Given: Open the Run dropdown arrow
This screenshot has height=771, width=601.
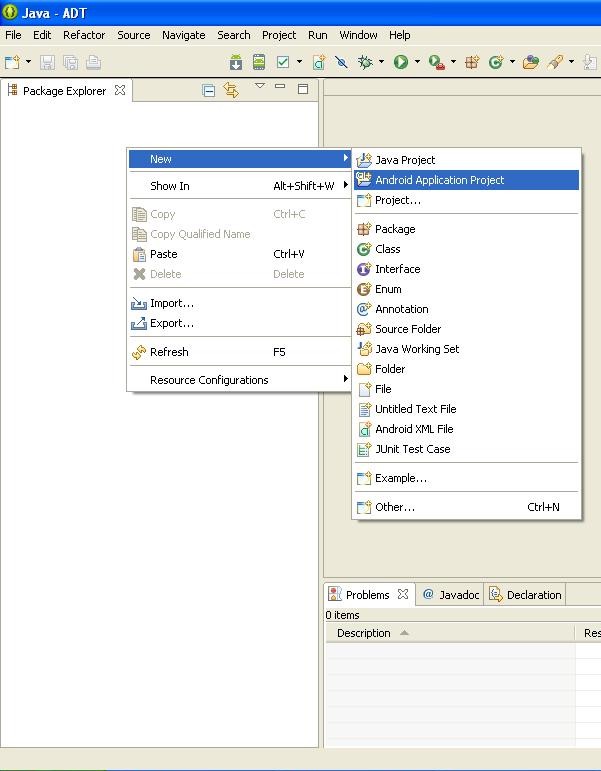Looking at the screenshot, I should (417, 62).
